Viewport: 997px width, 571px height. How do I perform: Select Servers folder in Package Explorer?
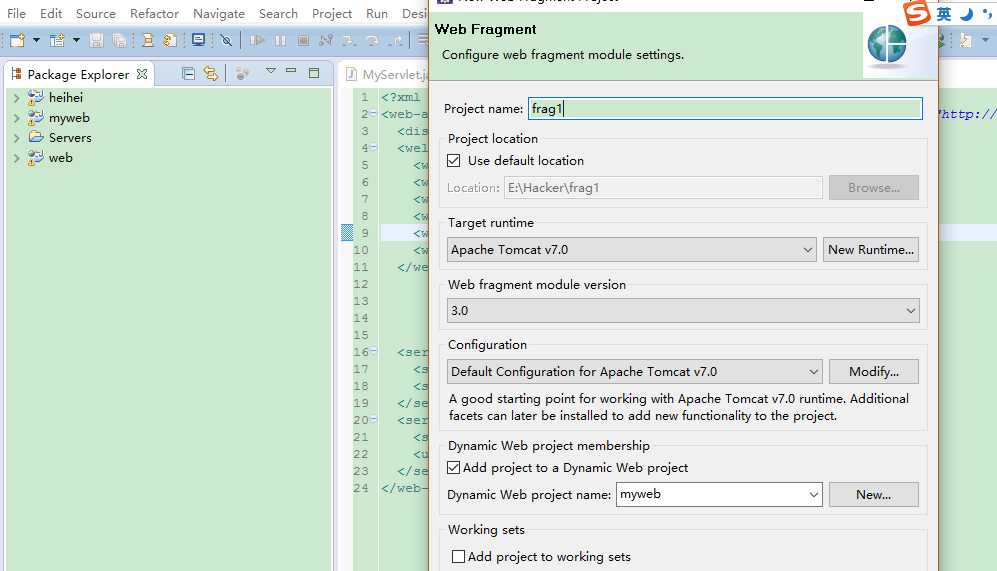click(70, 137)
